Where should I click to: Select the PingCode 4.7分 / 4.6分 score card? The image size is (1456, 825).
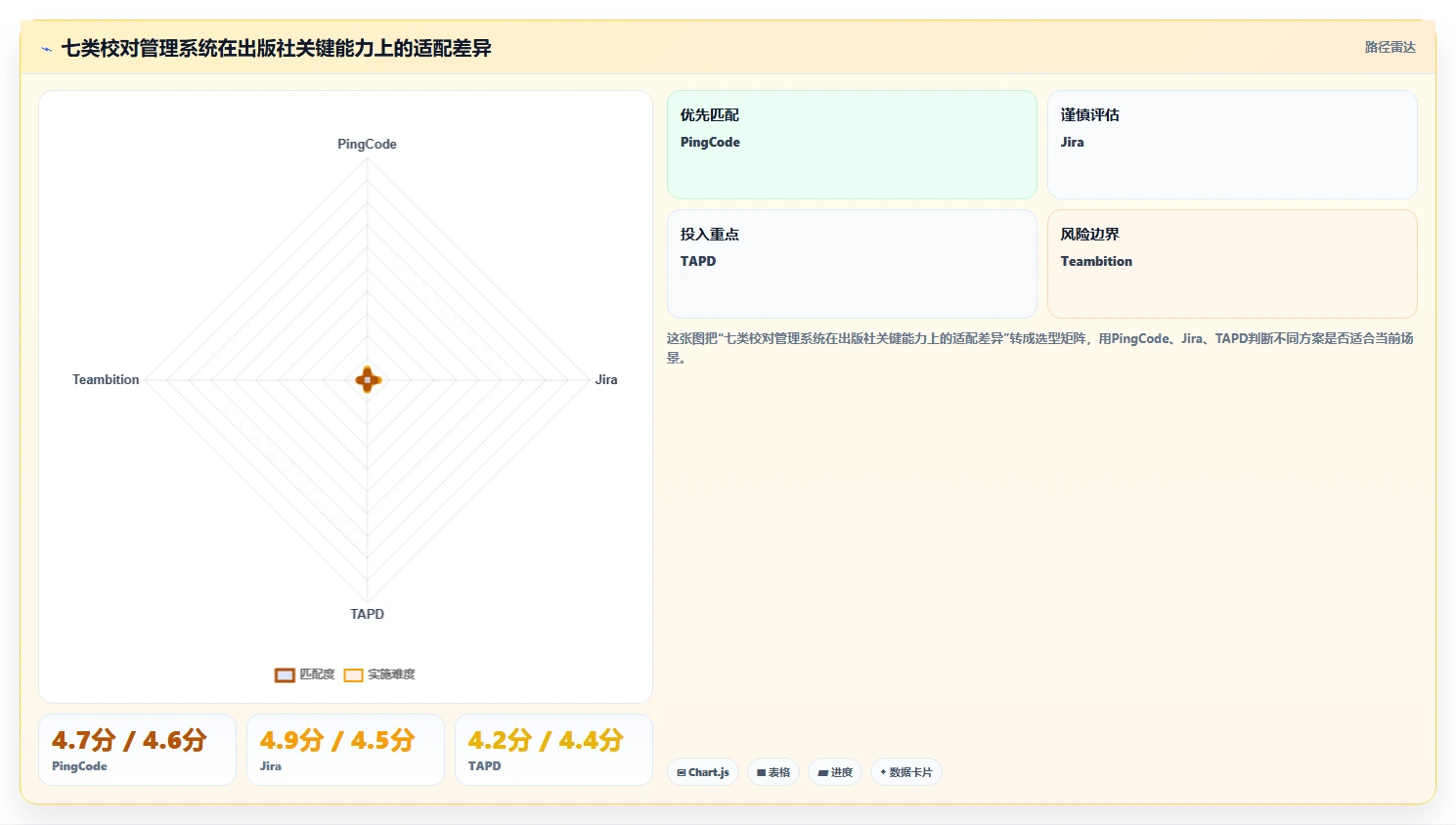click(137, 750)
